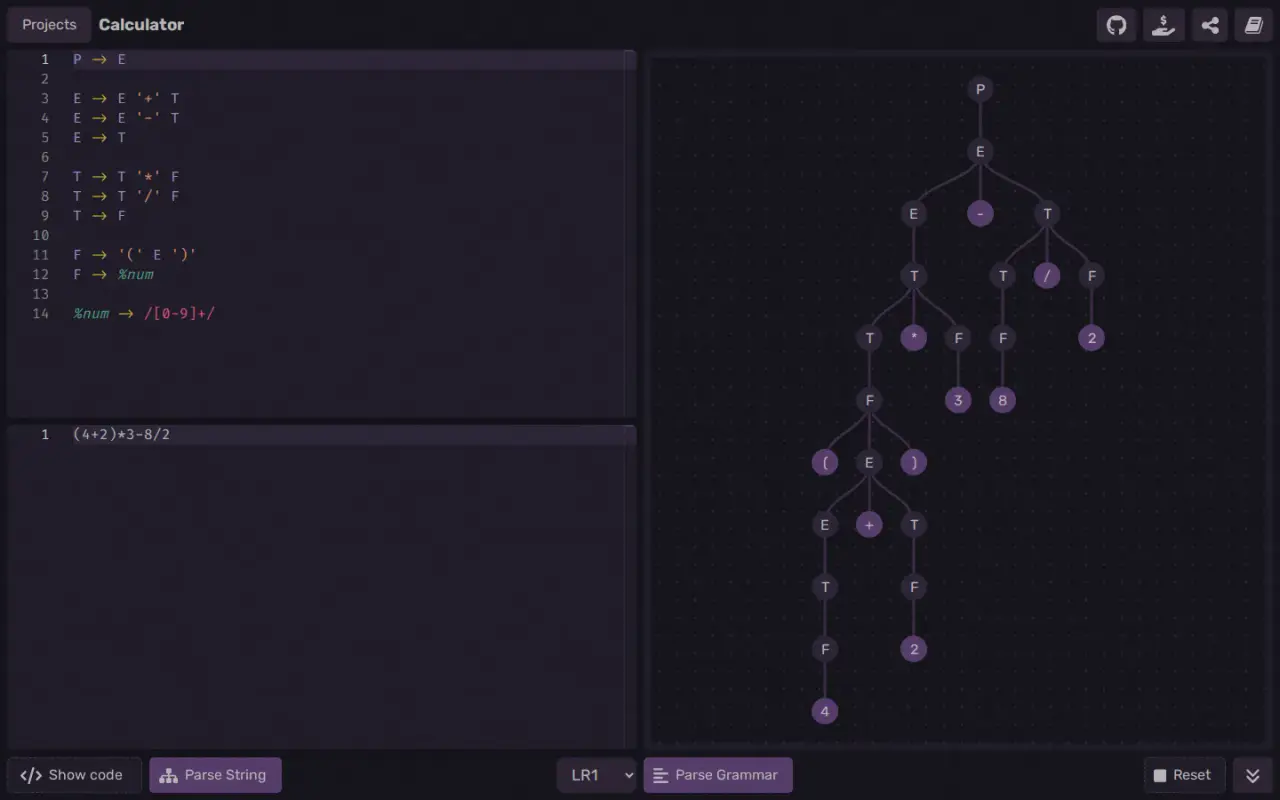Click the donate hand-with-coin icon
This screenshot has height=800, width=1280.
pos(1163,25)
